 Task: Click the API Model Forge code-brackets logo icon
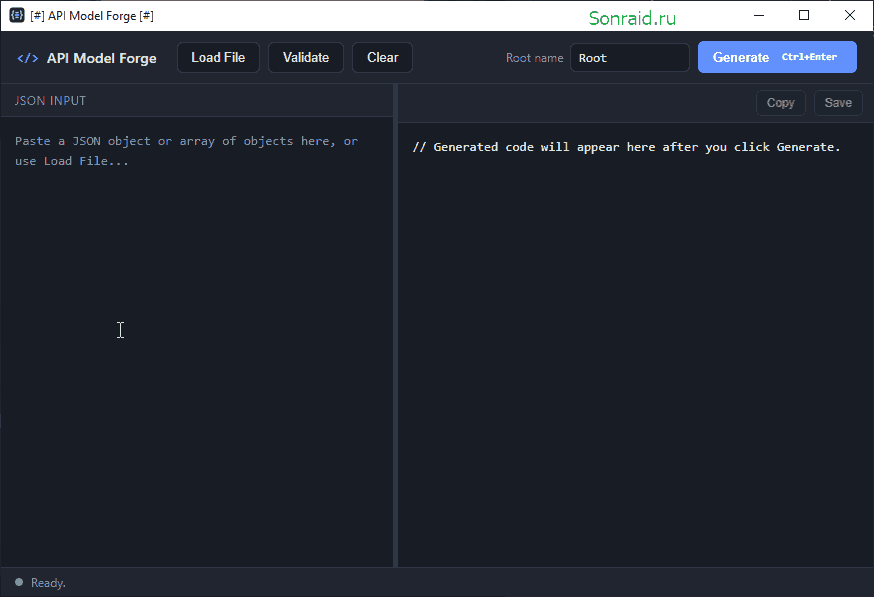click(x=28, y=58)
